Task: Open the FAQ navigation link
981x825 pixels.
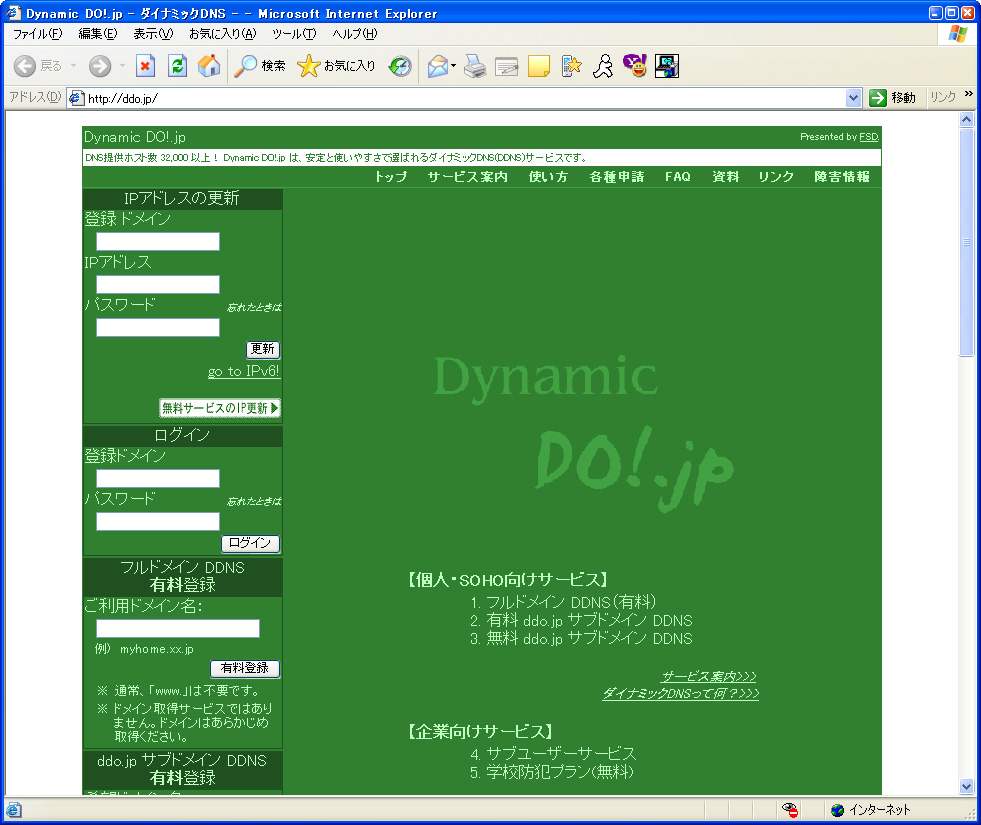Action: coord(677,177)
